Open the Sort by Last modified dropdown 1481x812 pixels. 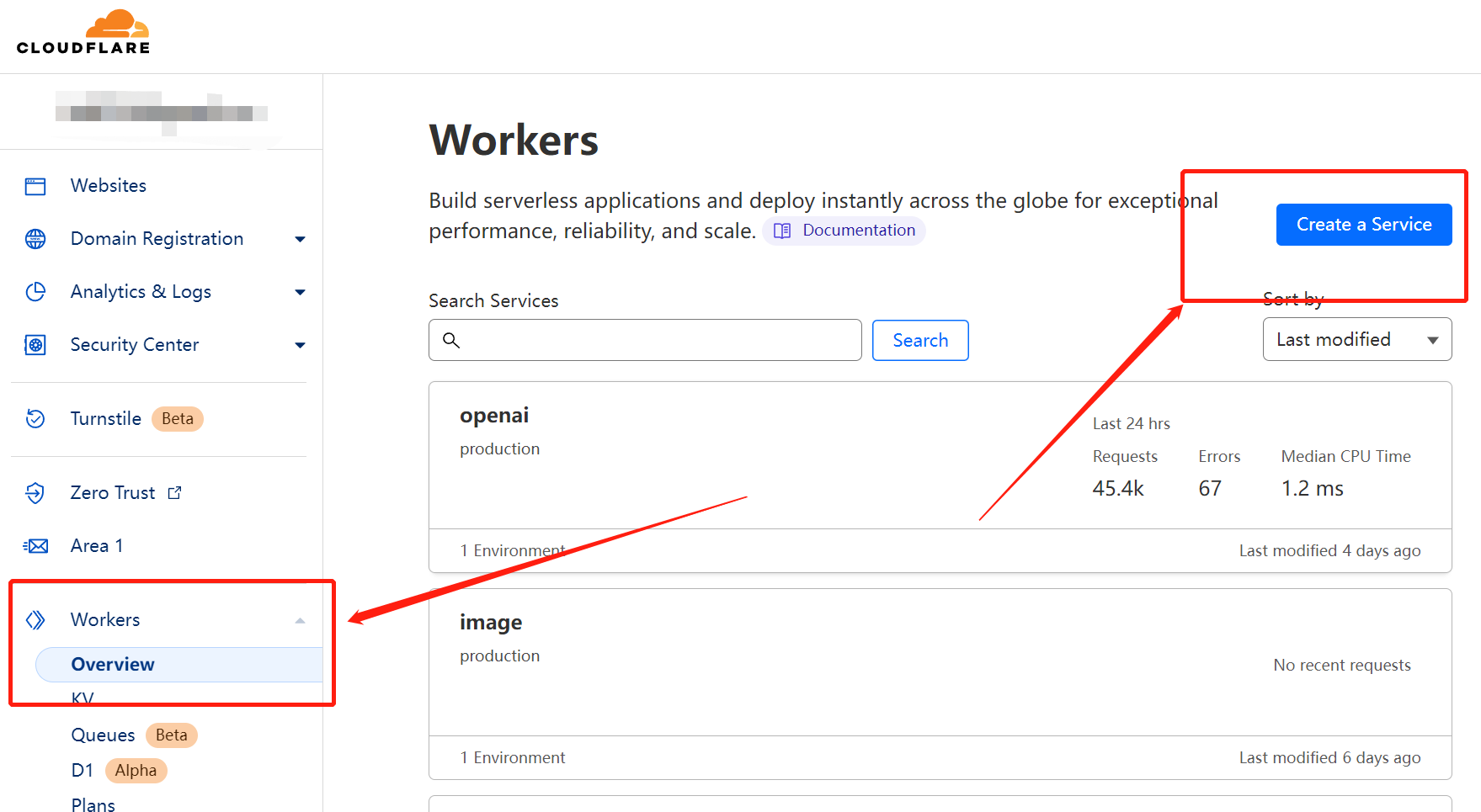(1357, 339)
